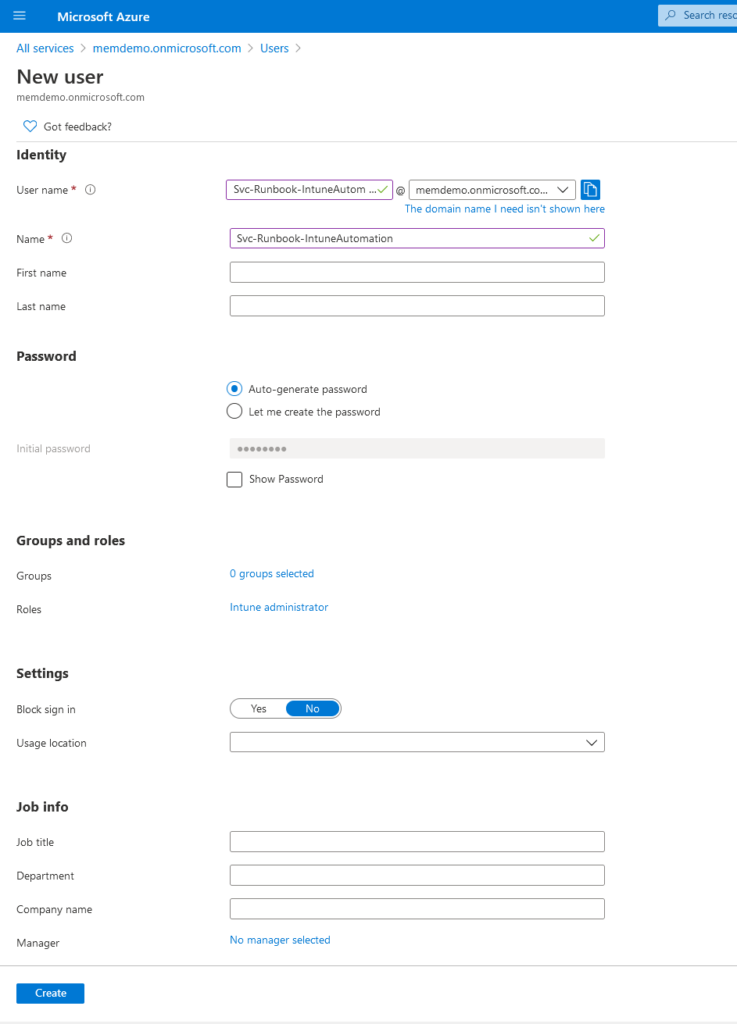The height and width of the screenshot is (1024, 737).
Task: Select Auto-generate password option
Action: [234, 389]
